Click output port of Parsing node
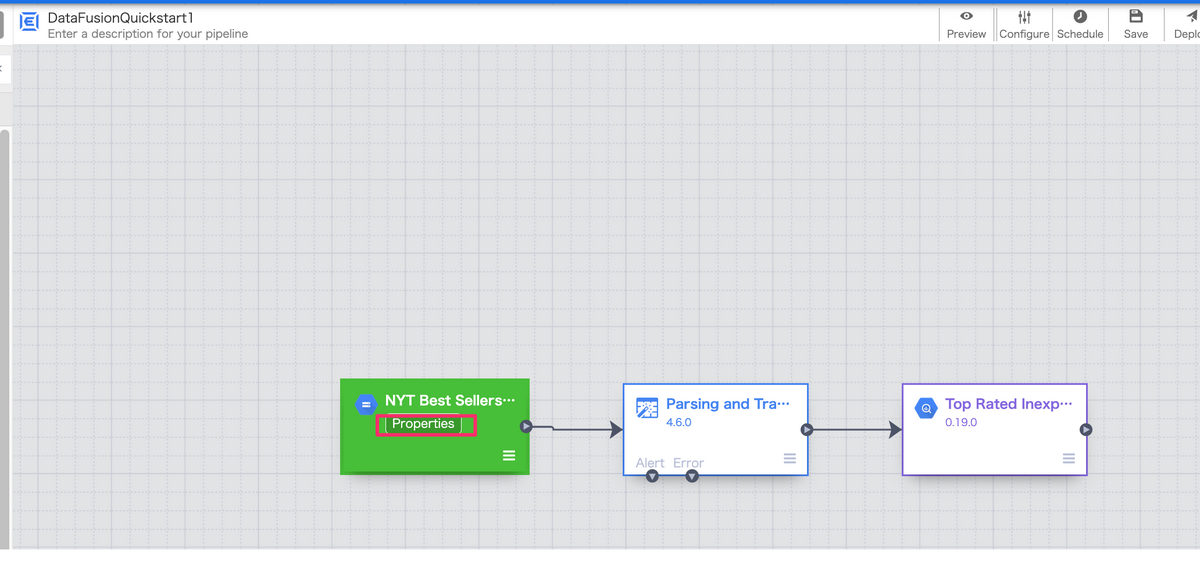 tap(807, 430)
